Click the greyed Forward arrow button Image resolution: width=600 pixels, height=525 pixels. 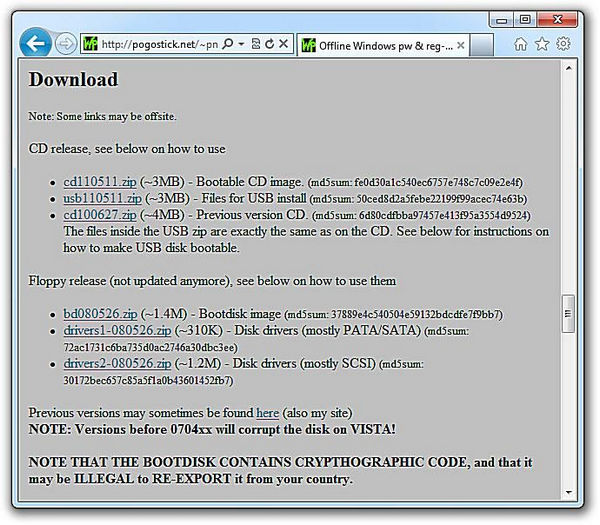(x=65, y=44)
